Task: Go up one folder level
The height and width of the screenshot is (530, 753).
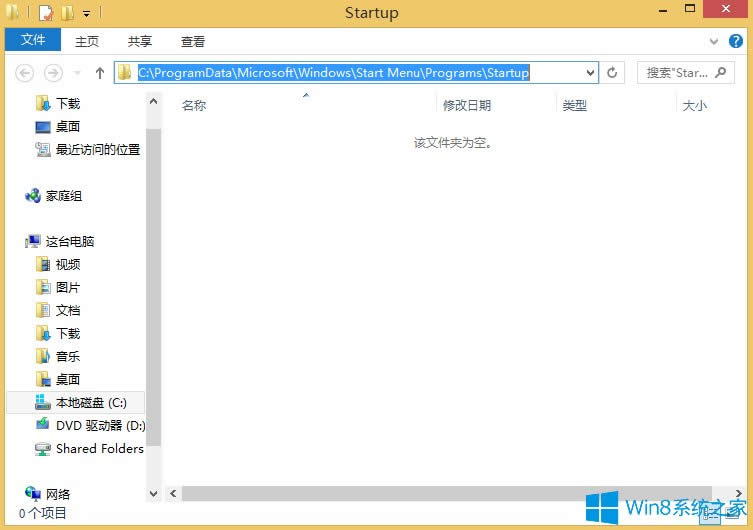Action: (x=99, y=73)
